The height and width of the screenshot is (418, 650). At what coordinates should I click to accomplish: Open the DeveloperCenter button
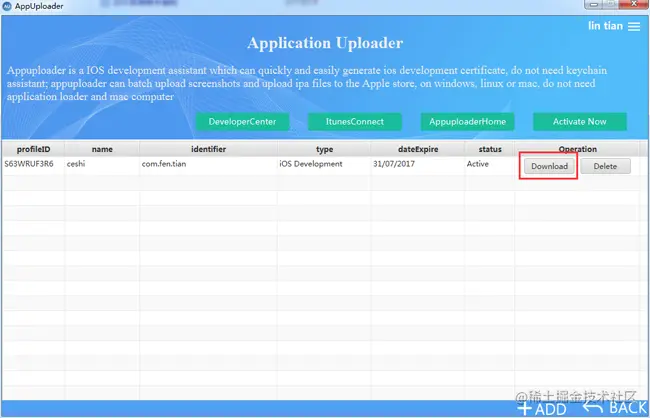coord(243,122)
